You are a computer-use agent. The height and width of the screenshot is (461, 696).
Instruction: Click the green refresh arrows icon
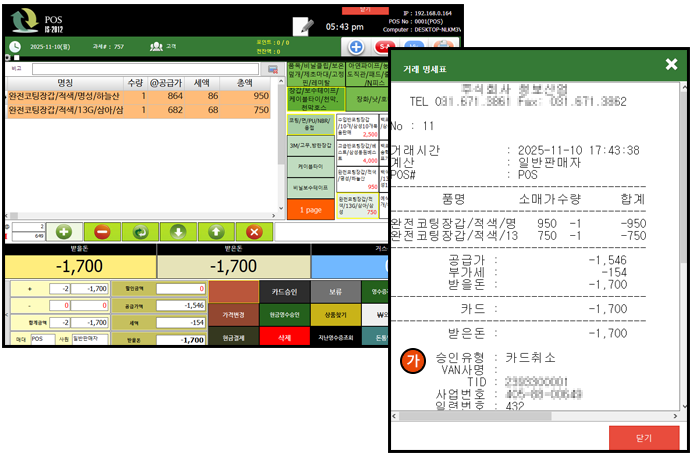coord(140,232)
